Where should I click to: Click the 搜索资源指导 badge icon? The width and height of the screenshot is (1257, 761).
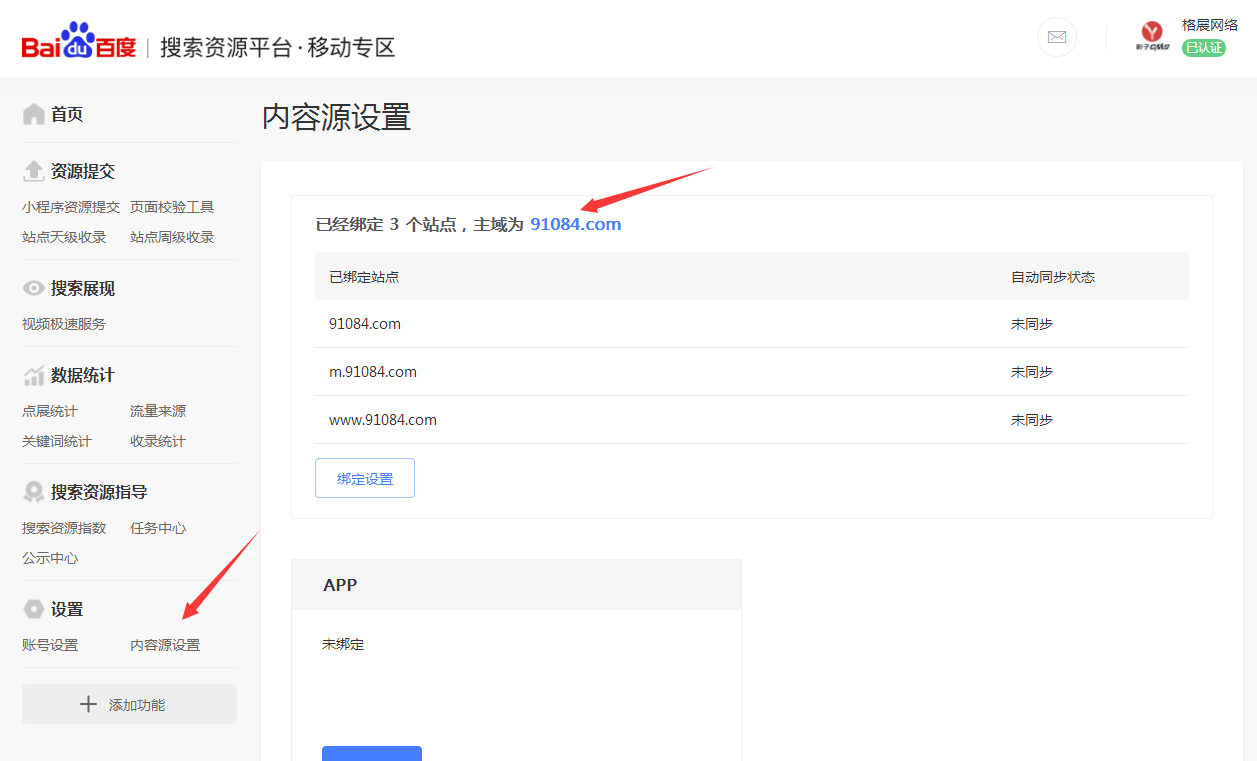(x=34, y=492)
